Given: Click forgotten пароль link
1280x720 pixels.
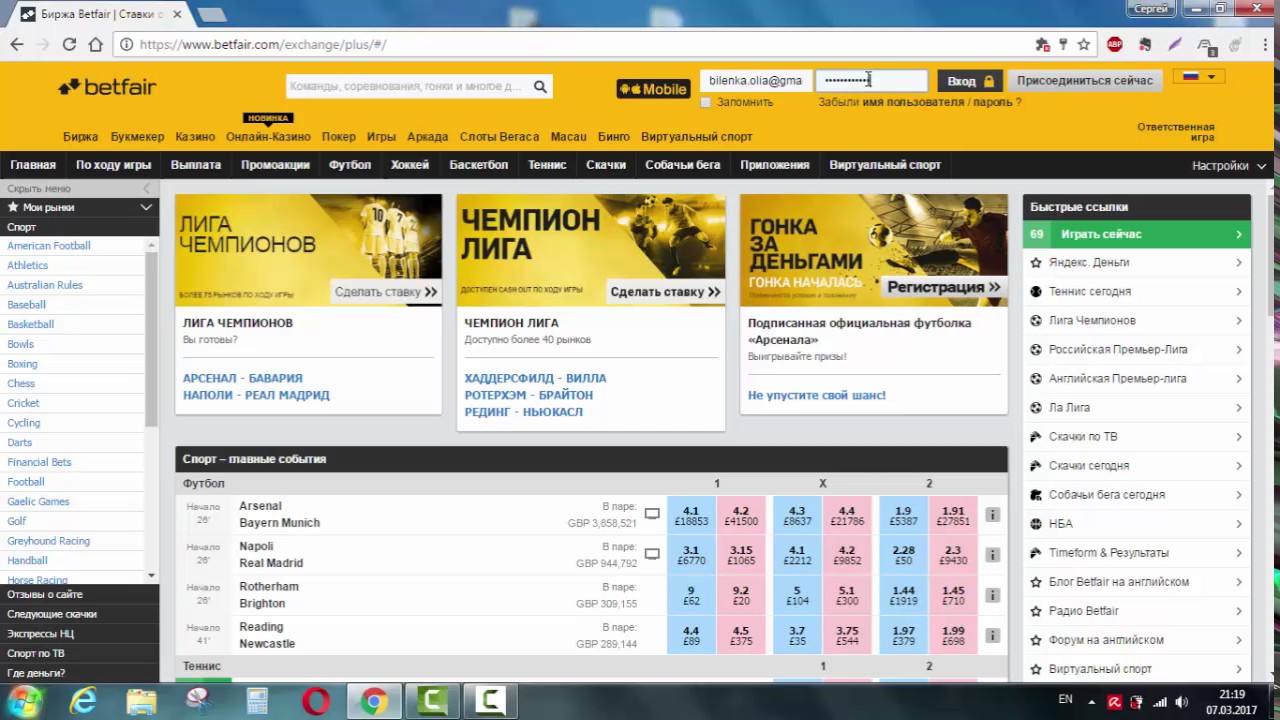Looking at the screenshot, I should 993,102.
